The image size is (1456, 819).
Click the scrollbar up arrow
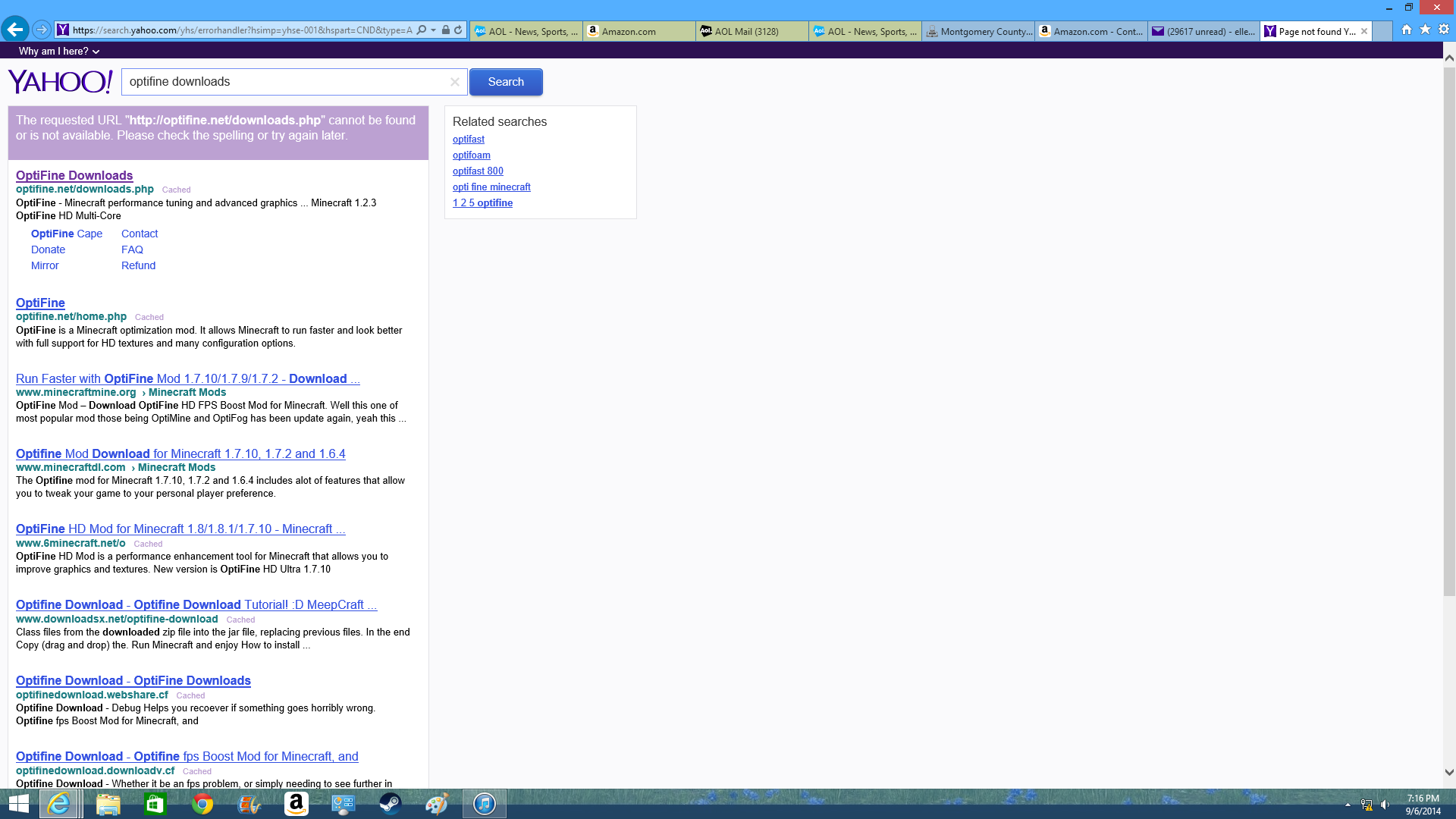(1449, 58)
